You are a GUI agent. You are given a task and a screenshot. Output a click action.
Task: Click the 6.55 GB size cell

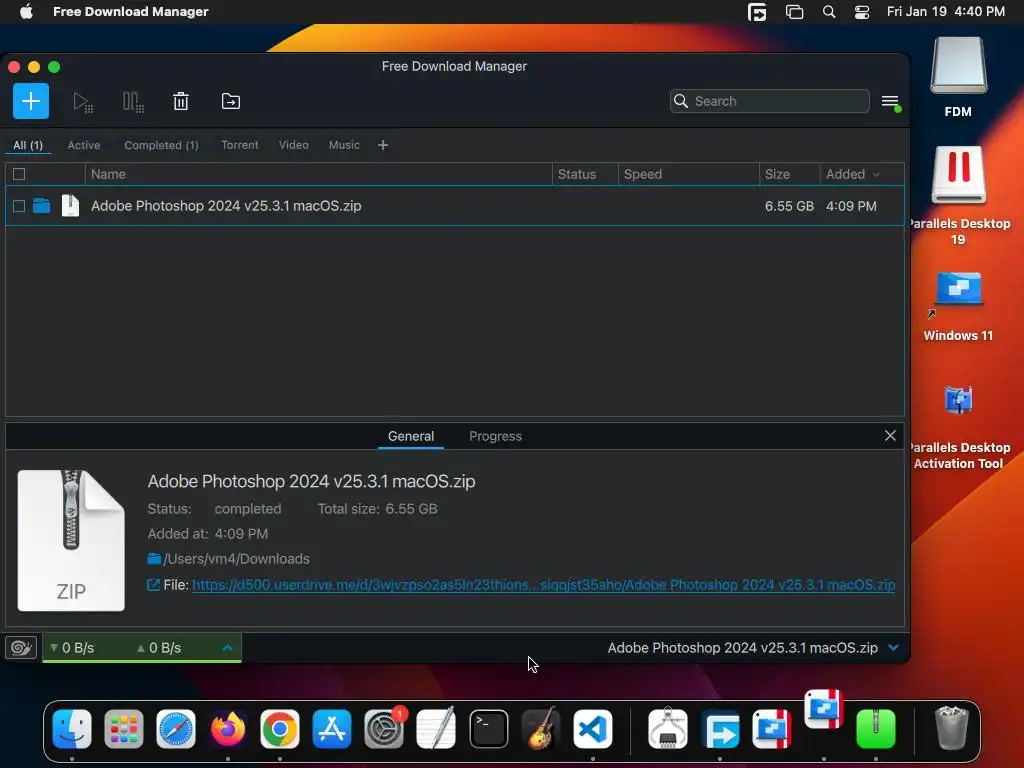coord(789,206)
